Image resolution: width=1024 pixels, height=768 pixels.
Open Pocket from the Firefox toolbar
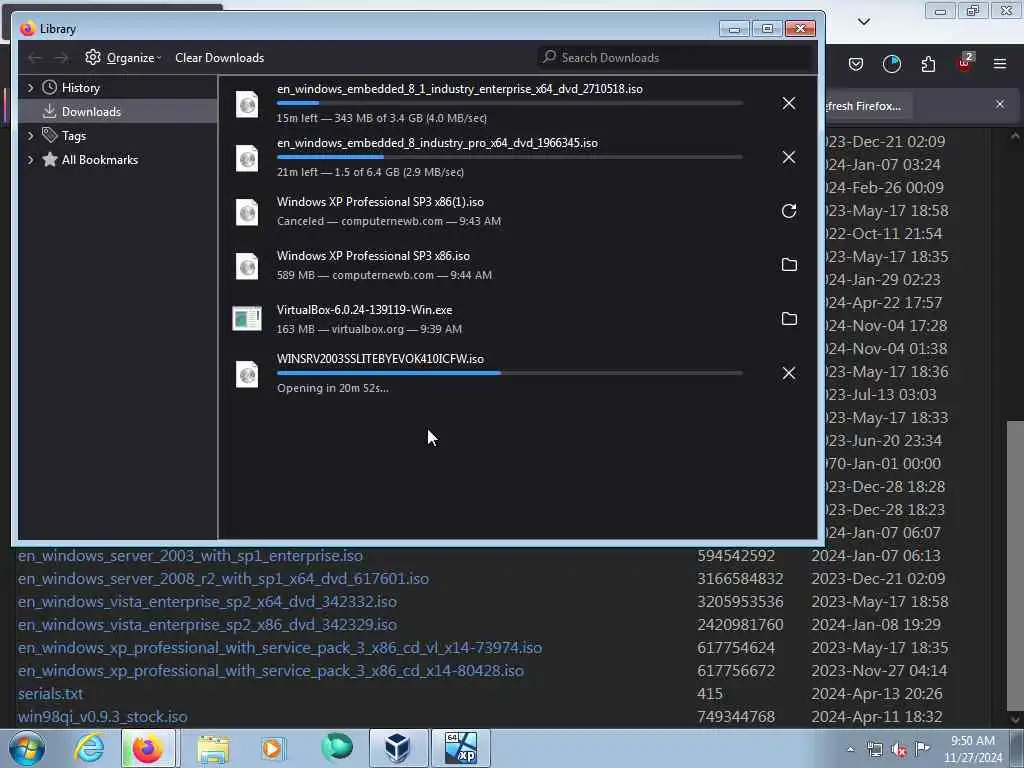pyautogui.click(x=856, y=64)
